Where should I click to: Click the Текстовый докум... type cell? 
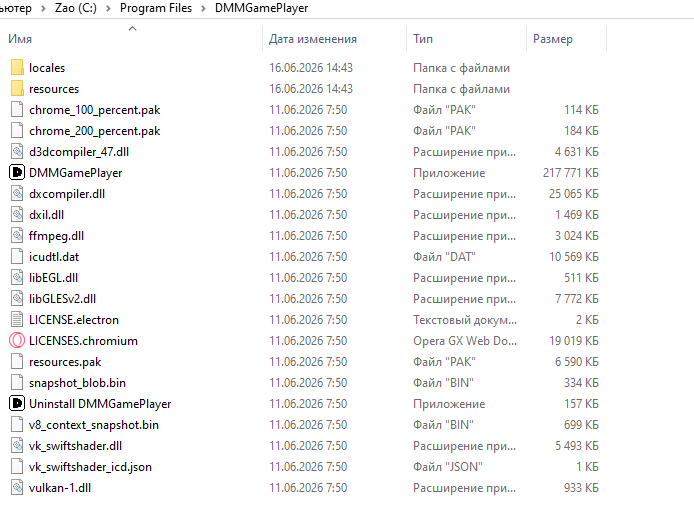[x=465, y=320]
